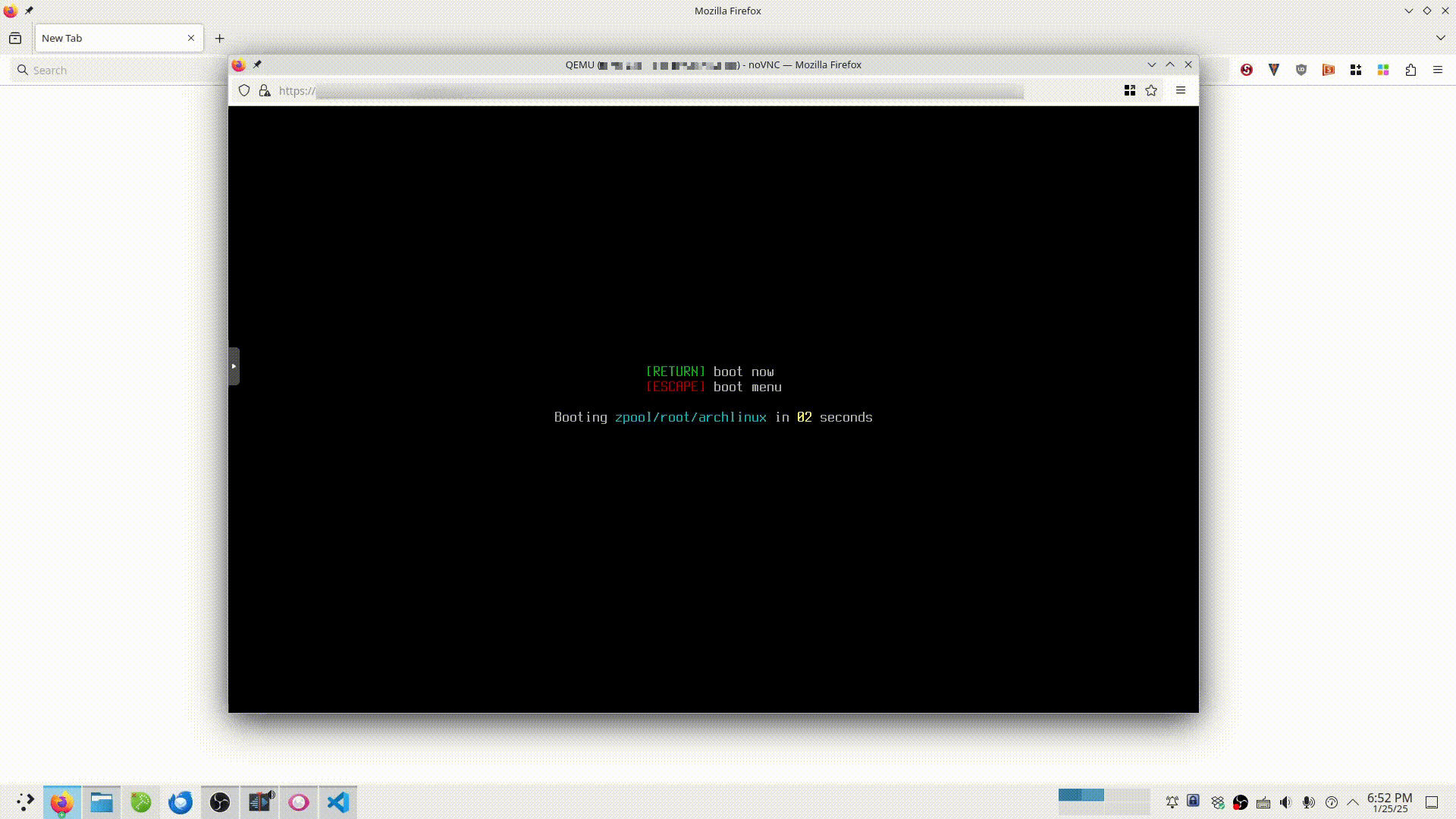Bookmark the noVNC page with the star
Image resolution: width=1456 pixels, height=819 pixels.
(1151, 91)
